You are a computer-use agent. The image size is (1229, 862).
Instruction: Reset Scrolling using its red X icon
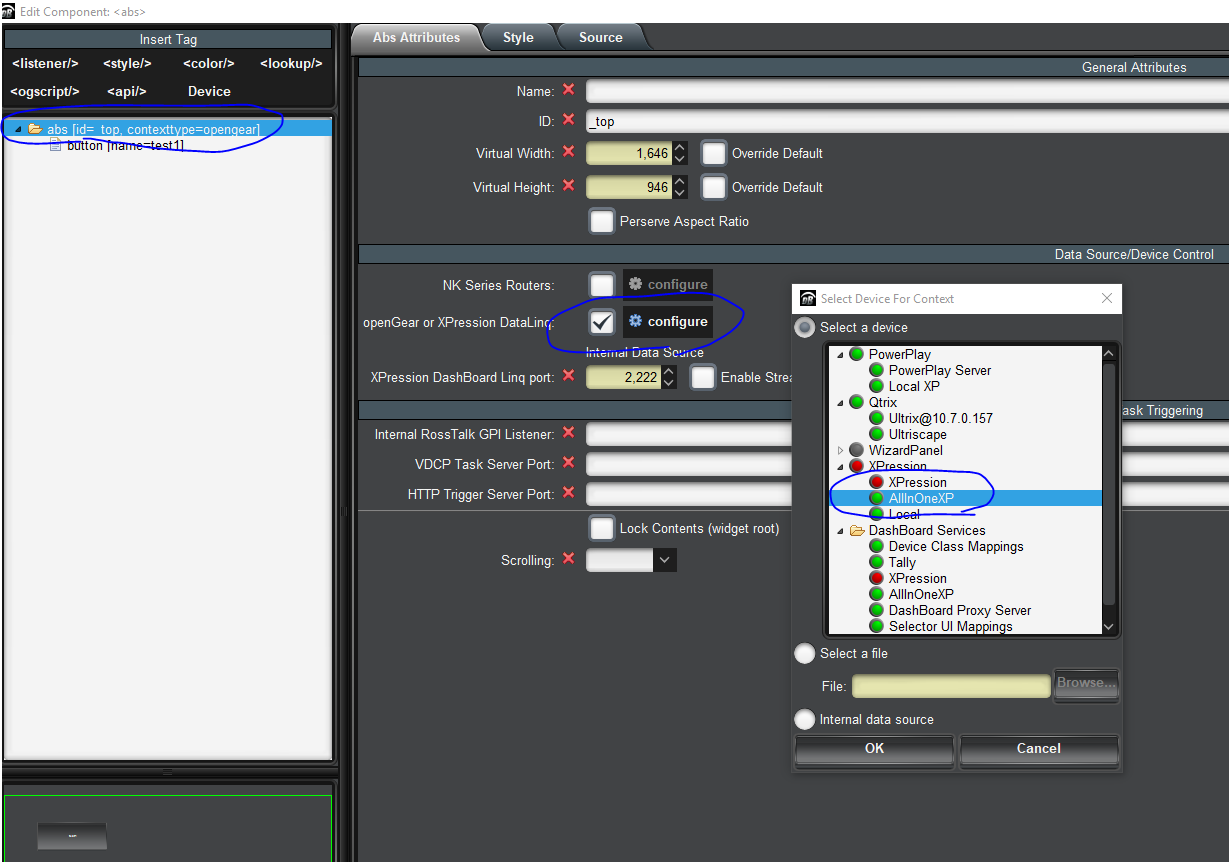[568, 559]
